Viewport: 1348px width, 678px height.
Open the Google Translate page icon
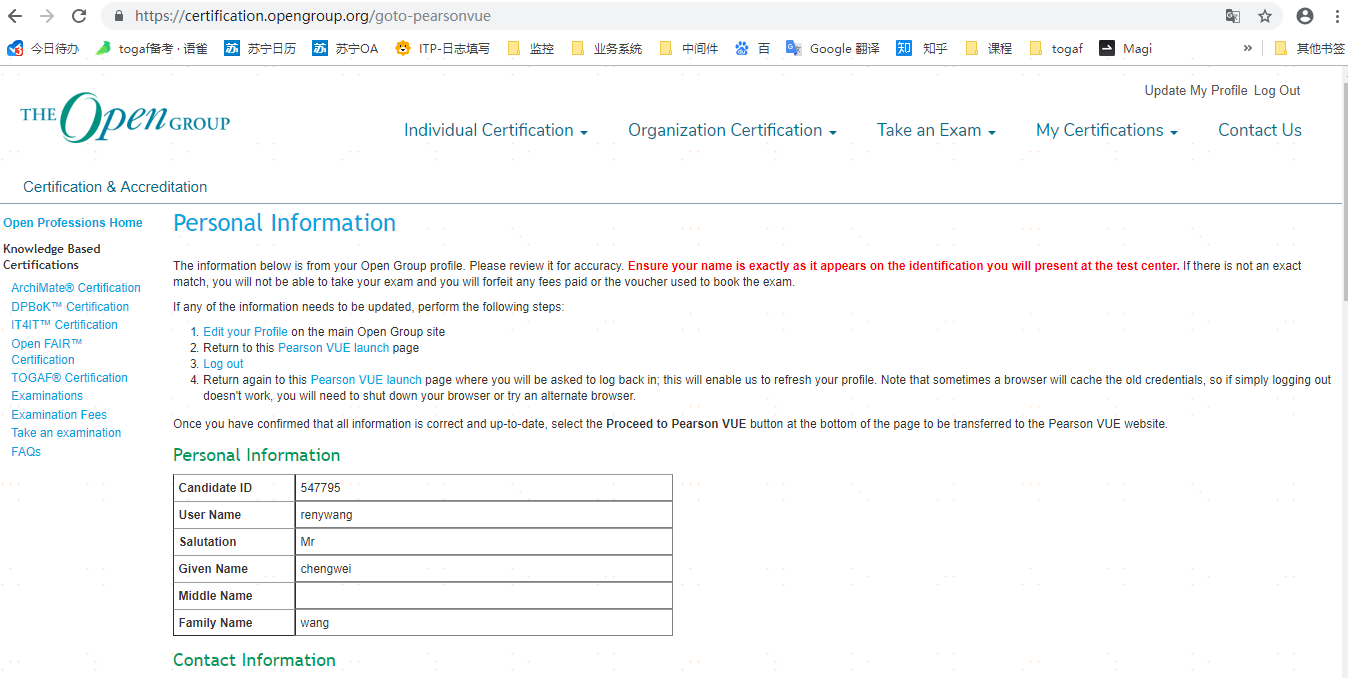click(x=1233, y=16)
